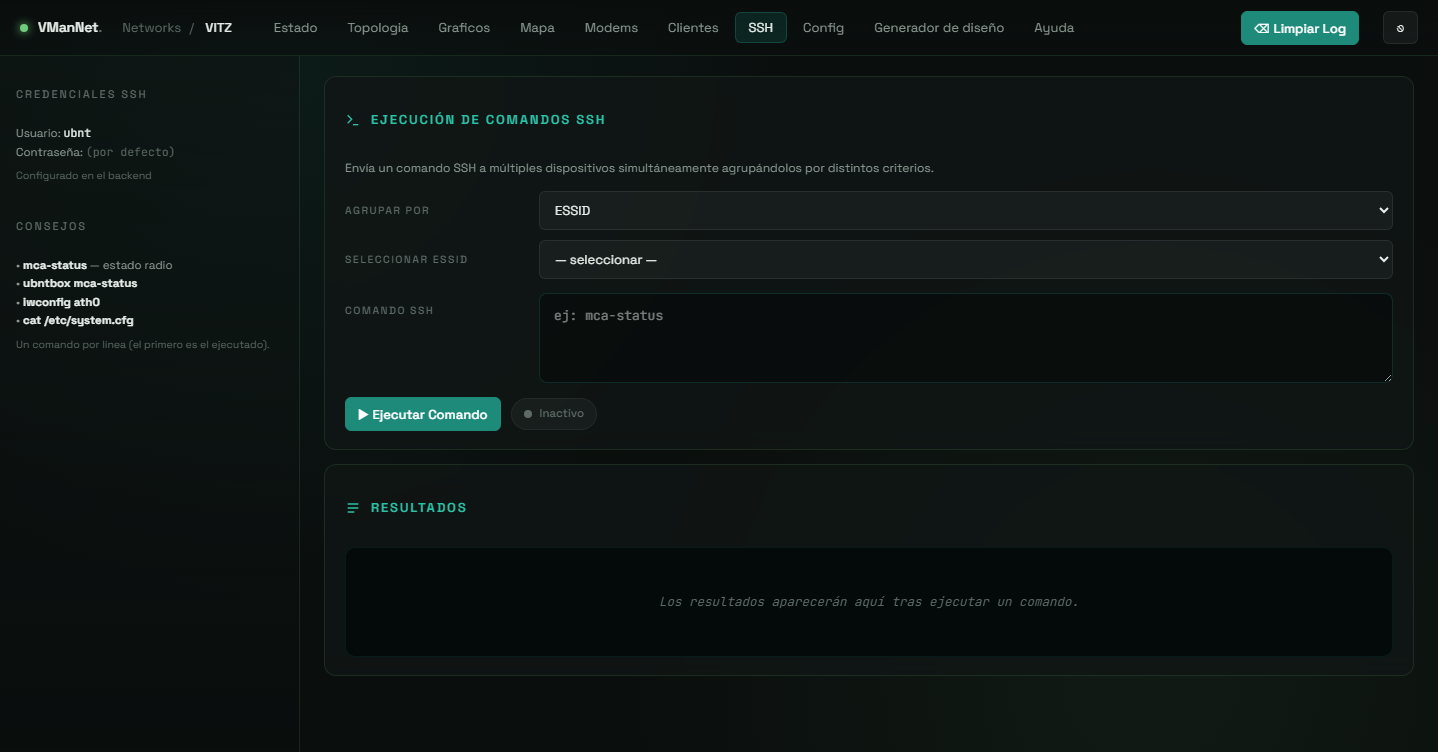This screenshot has width=1438, height=752.
Task: Click the VITZ breadcrumb
Action: (x=218, y=28)
